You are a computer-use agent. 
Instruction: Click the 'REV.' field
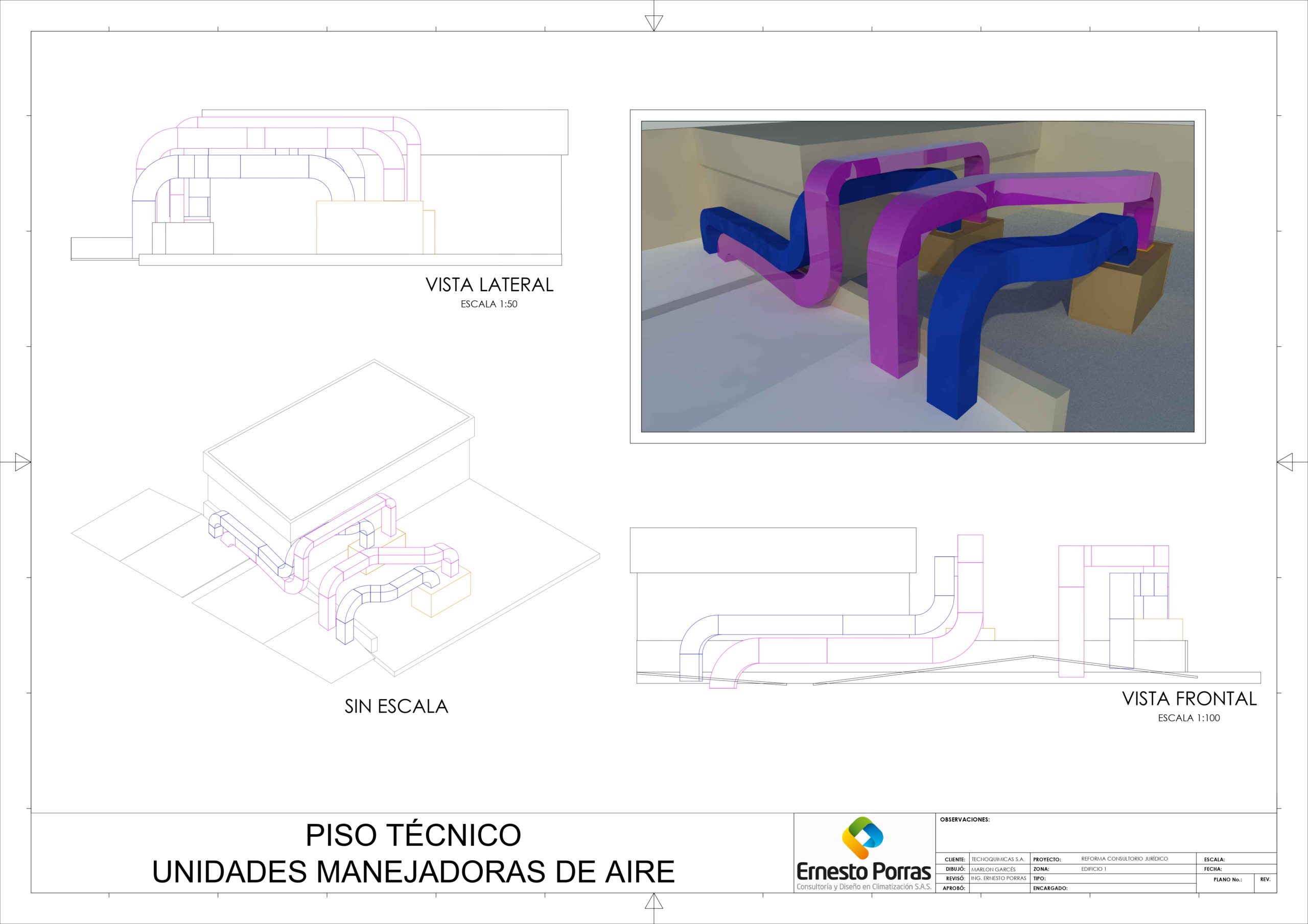coord(1265,880)
